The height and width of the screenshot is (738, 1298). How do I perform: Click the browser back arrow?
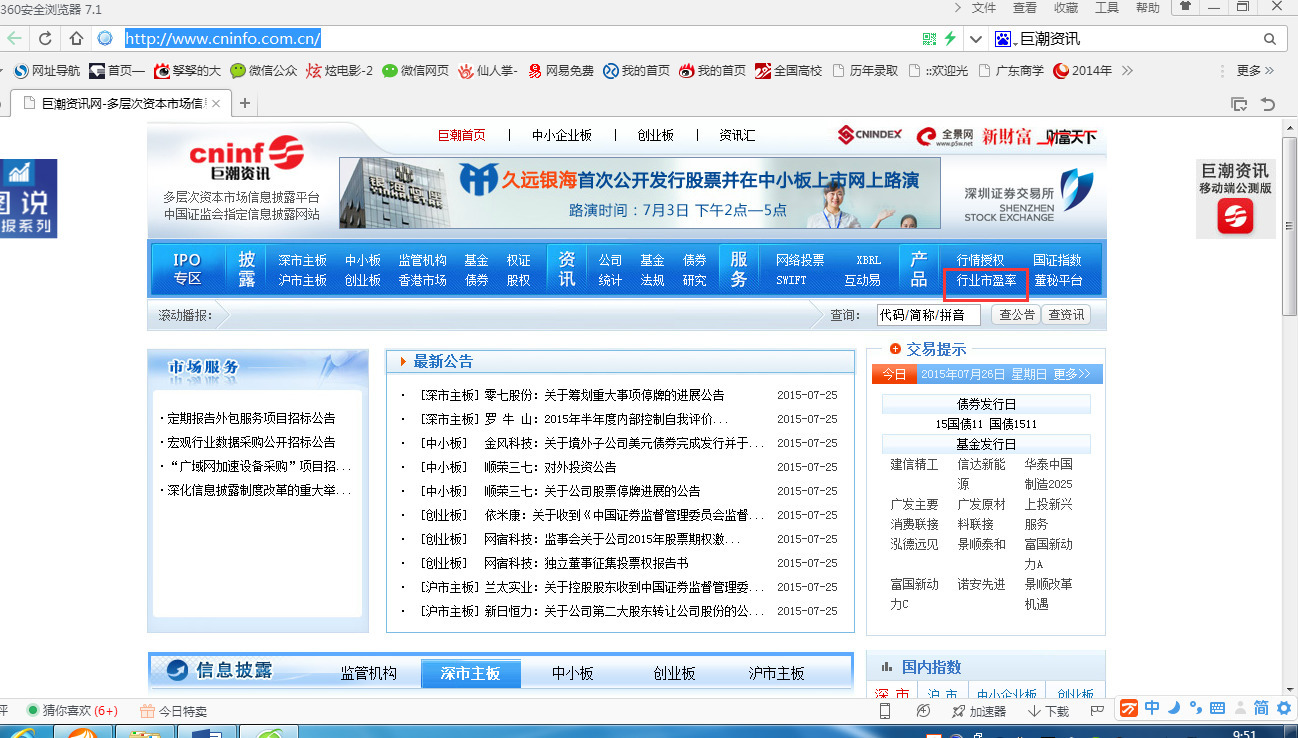[14, 39]
